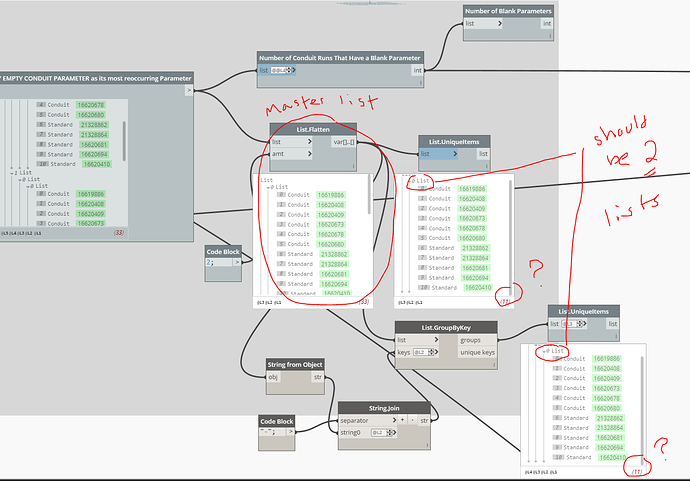Click element ID 16620410 in upper List.UniqueItems preview

[478, 288]
